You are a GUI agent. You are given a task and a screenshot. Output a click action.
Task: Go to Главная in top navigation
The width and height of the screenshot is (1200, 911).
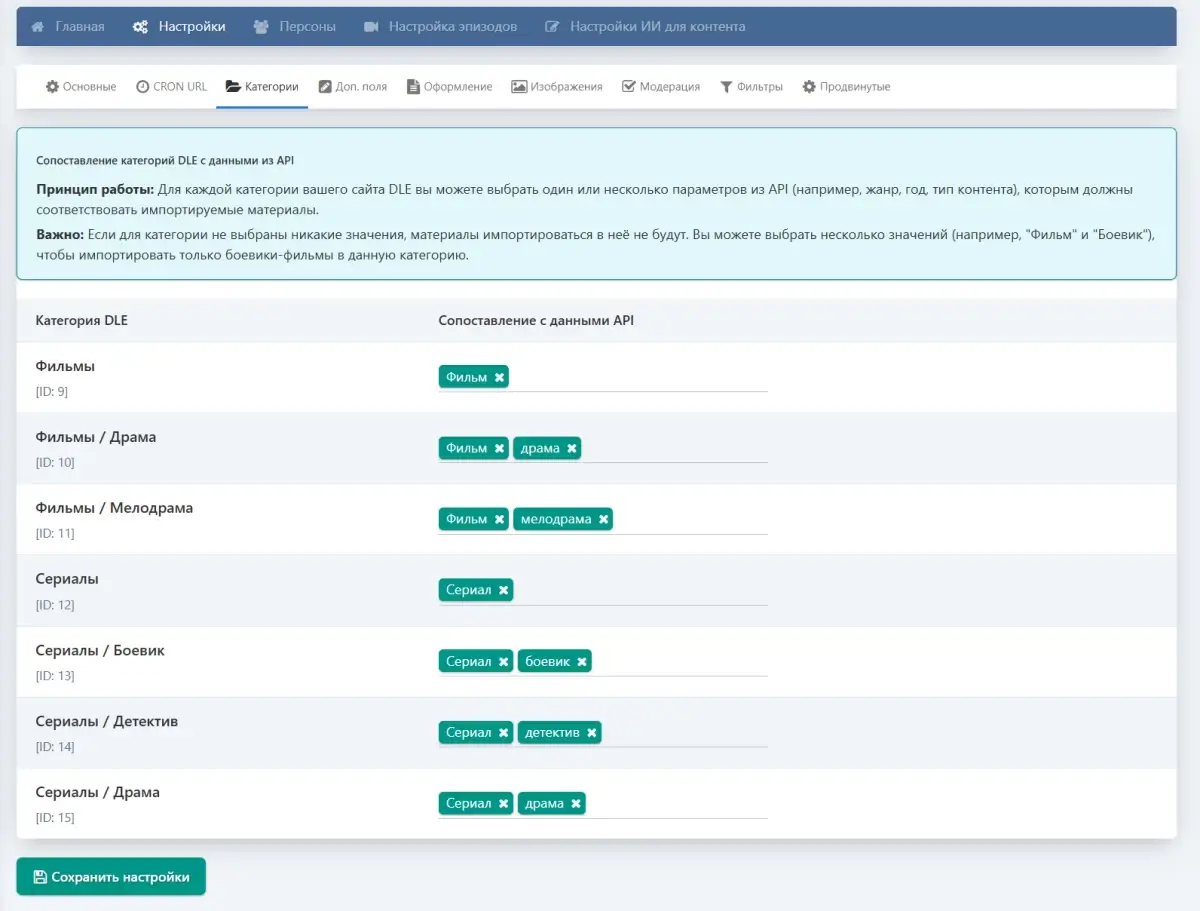click(68, 26)
